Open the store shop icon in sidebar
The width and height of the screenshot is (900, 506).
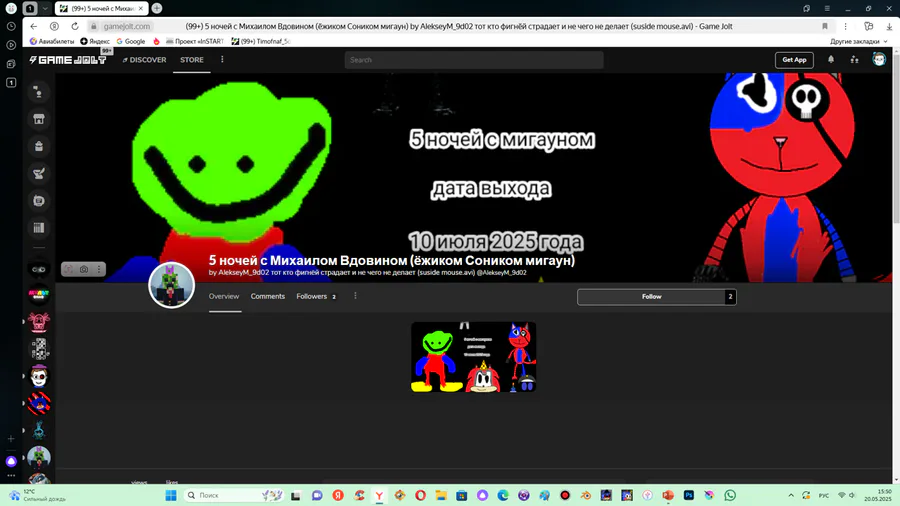coord(39,119)
